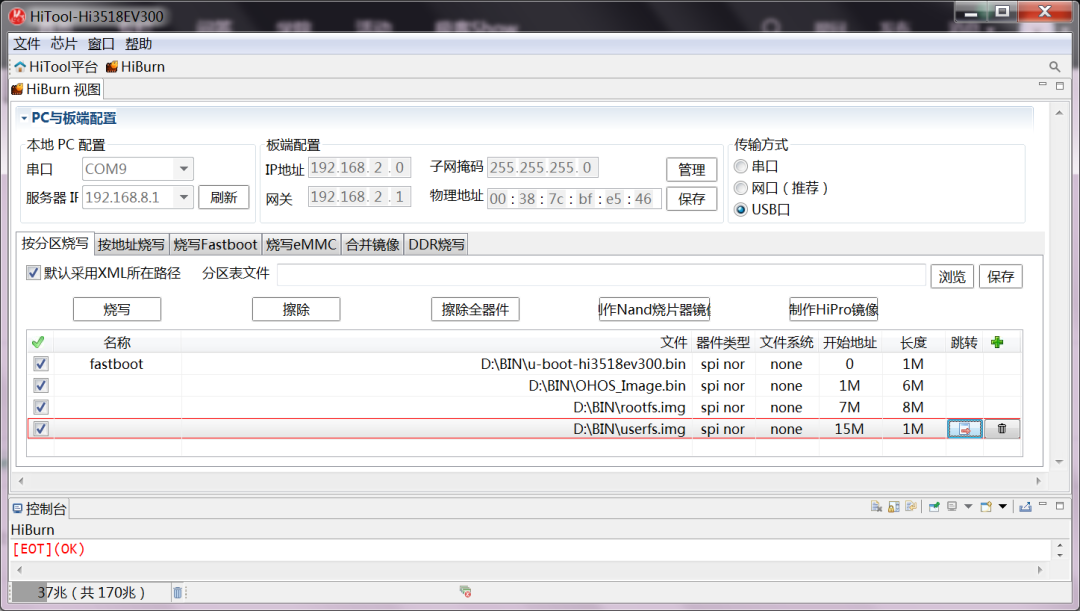Click the D:\BIN\rootfs.img file cell
Screen dimensions: 1080x611
(437, 407)
